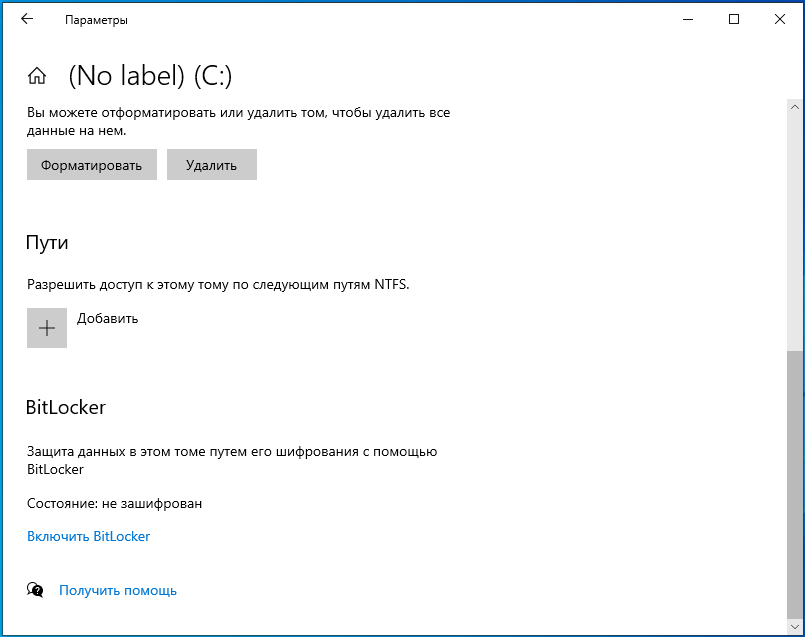Click the BitLocker section heading
Screen dimensions: 805x637
point(66,407)
